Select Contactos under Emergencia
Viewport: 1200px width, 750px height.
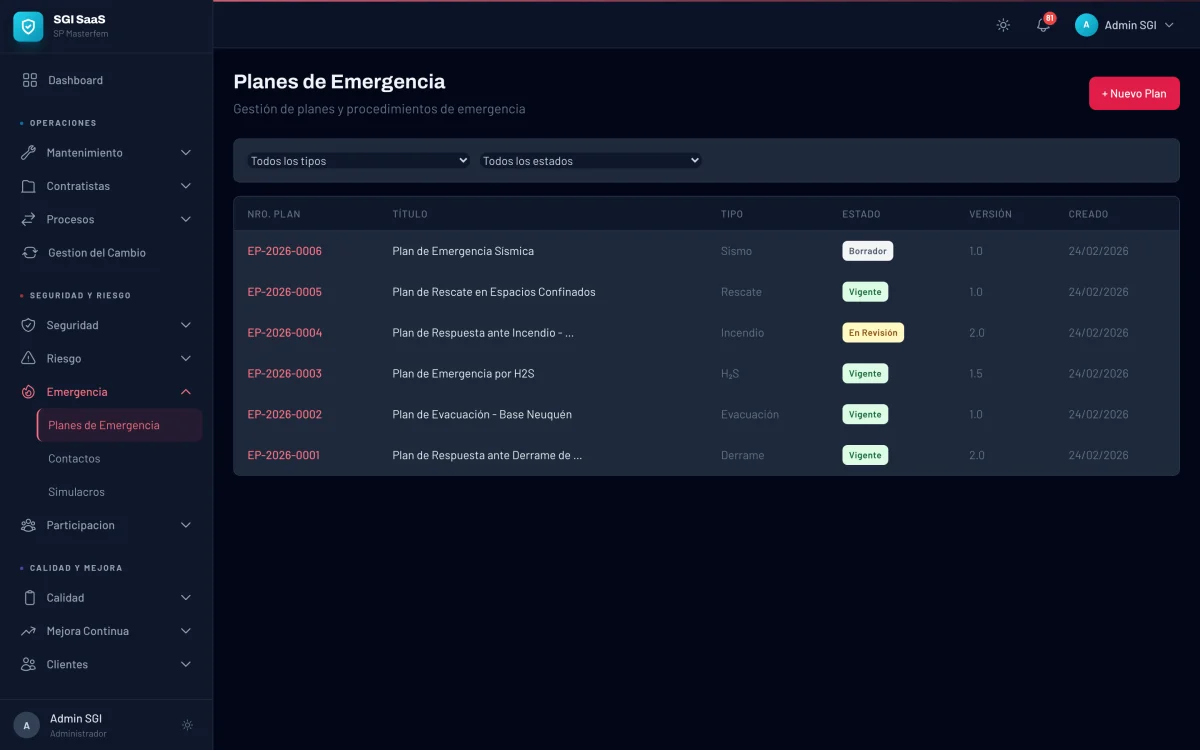72,458
